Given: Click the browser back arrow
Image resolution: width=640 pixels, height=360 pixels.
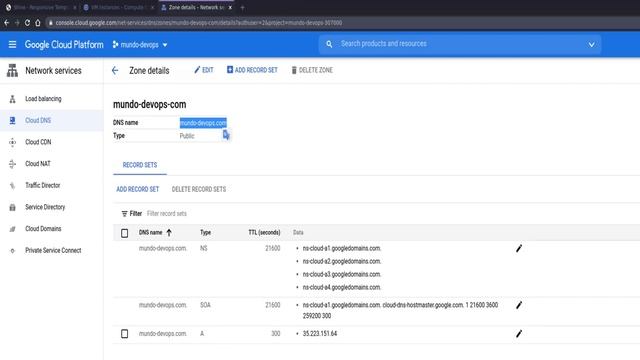Looking at the screenshot, I should tap(7, 23).
